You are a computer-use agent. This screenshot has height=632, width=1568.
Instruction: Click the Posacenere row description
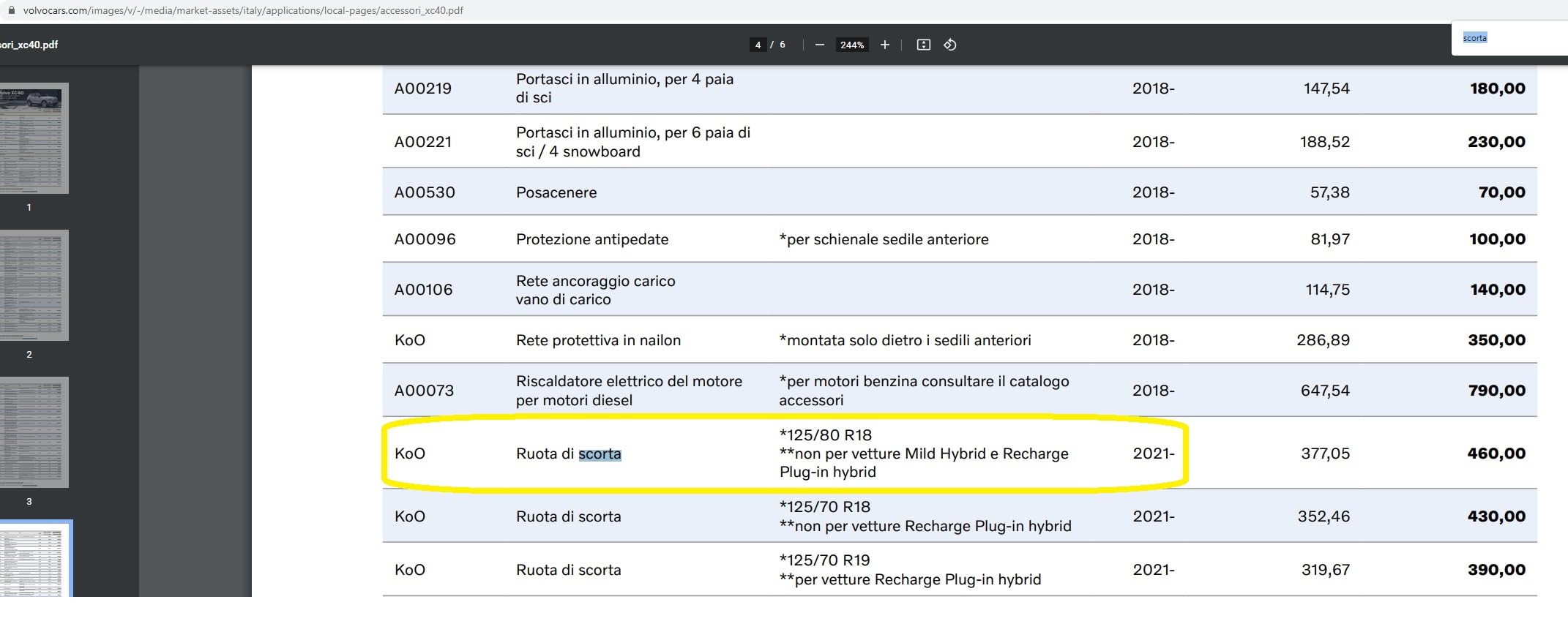[556, 192]
